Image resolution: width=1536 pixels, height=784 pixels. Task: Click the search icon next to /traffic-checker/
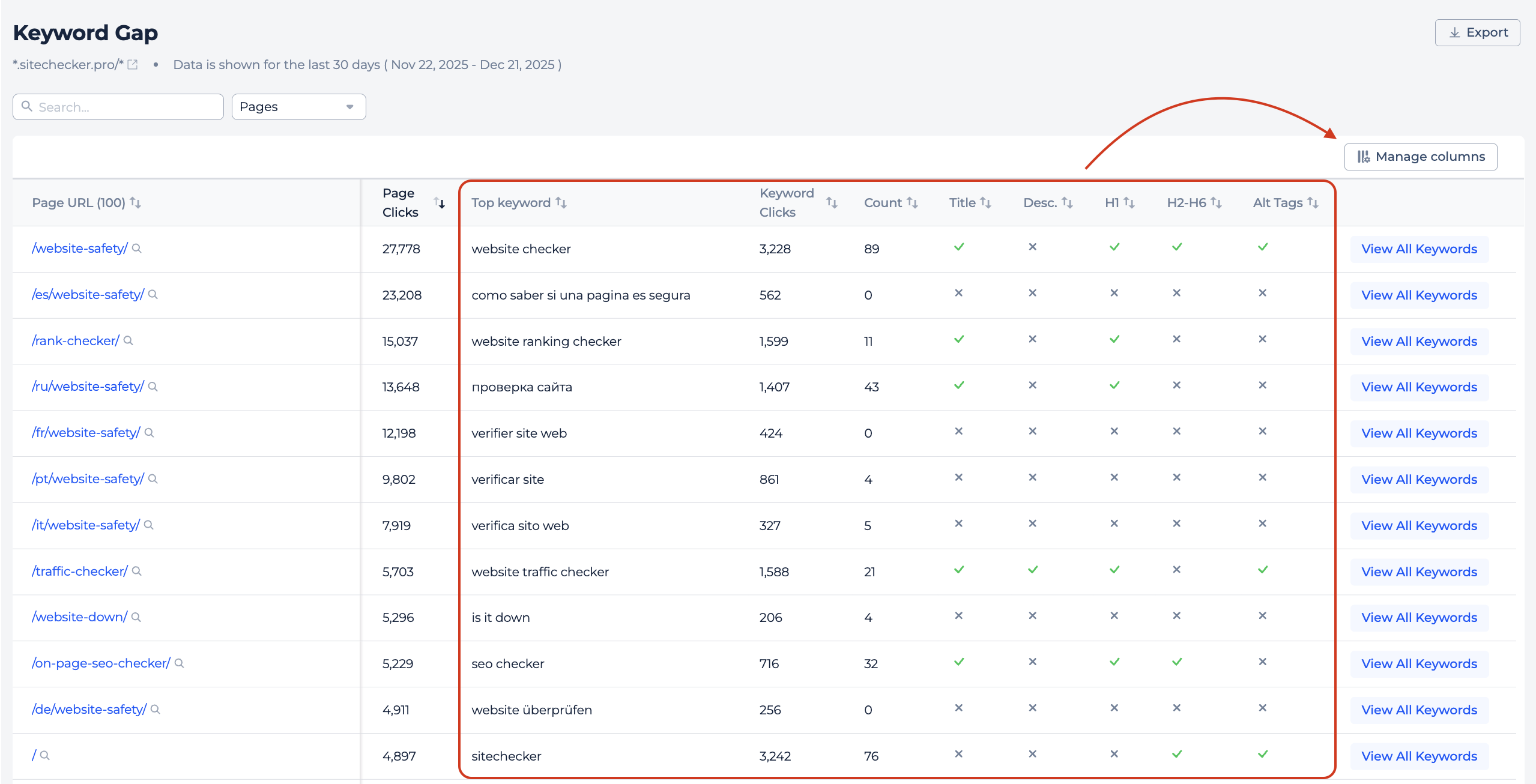(137, 571)
